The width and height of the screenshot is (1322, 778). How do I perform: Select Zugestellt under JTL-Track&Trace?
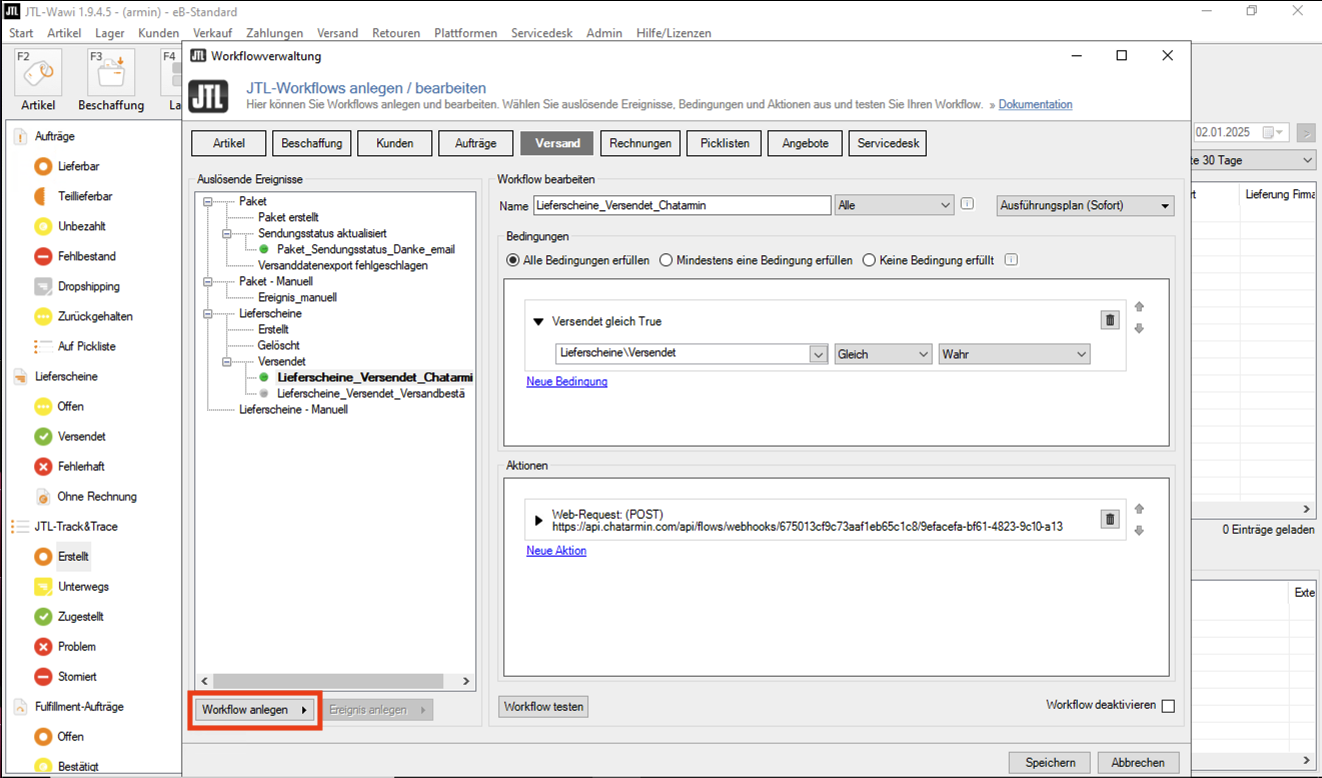coord(43,616)
